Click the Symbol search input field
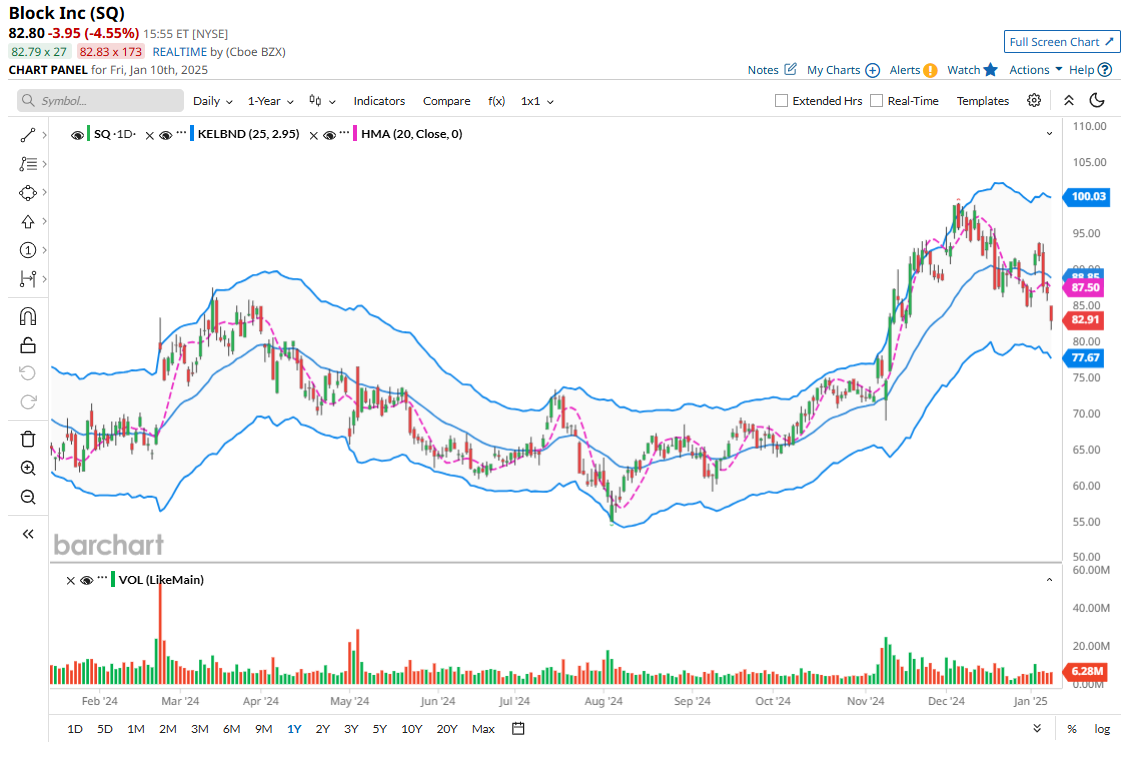This screenshot has height=764, width=1148. pyautogui.click(x=101, y=101)
